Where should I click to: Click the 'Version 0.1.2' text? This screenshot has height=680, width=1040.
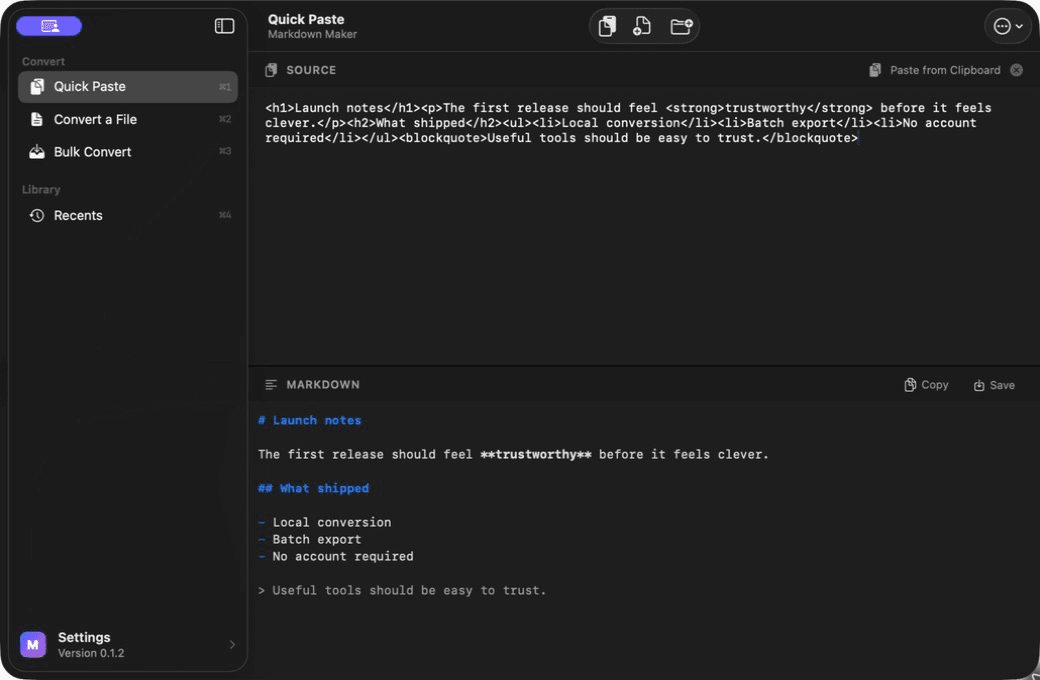pyautogui.click(x=91, y=653)
